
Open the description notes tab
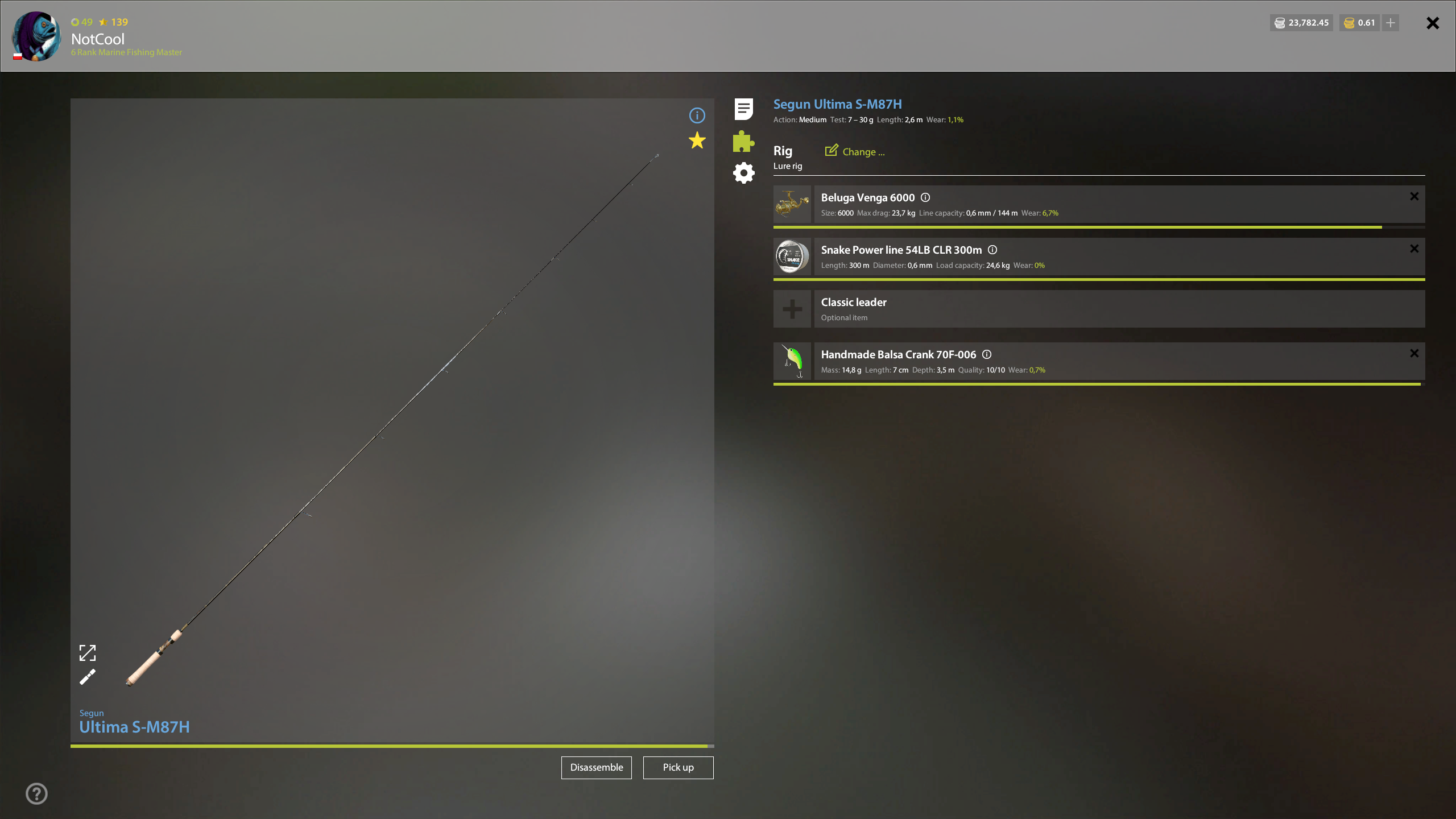click(x=743, y=109)
